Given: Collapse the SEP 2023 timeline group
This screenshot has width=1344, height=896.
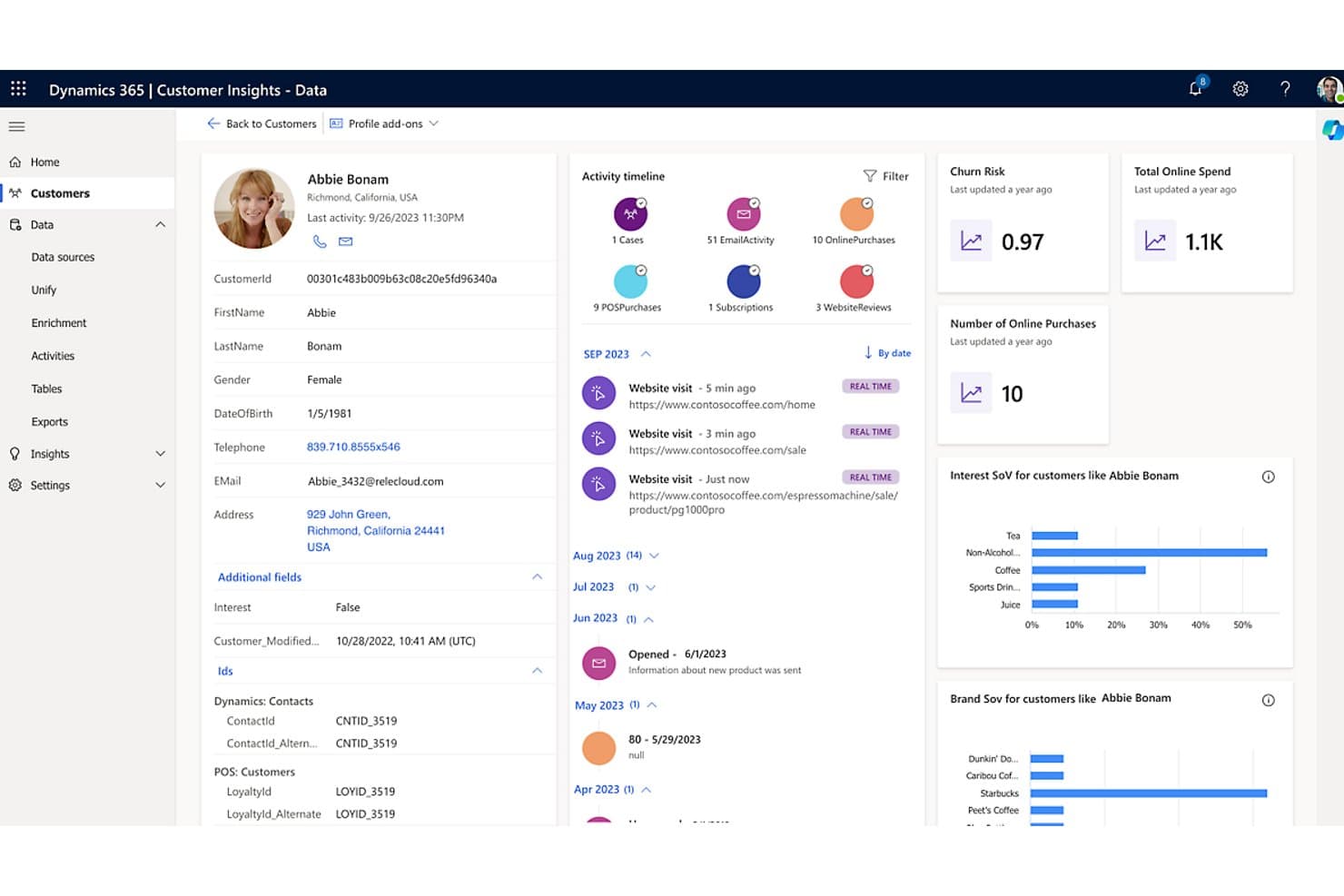Looking at the screenshot, I should [646, 354].
